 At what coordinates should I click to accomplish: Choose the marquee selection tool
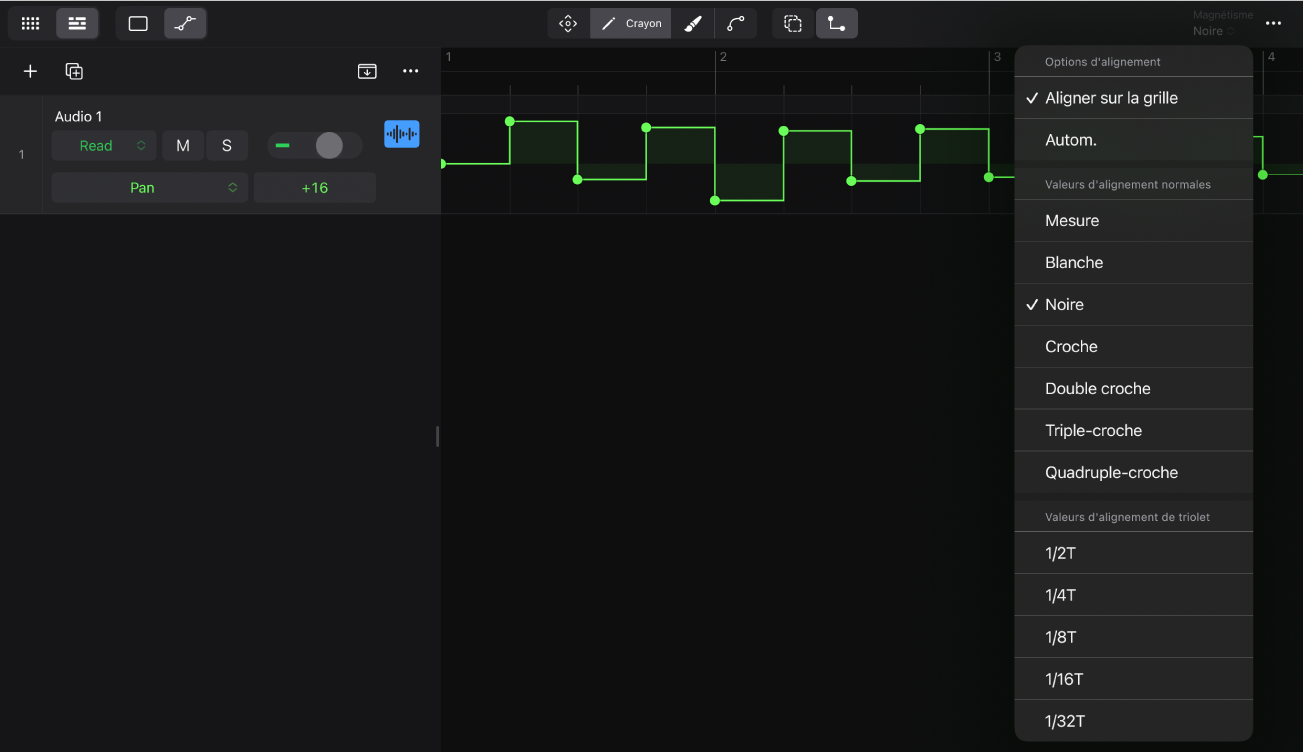793,23
